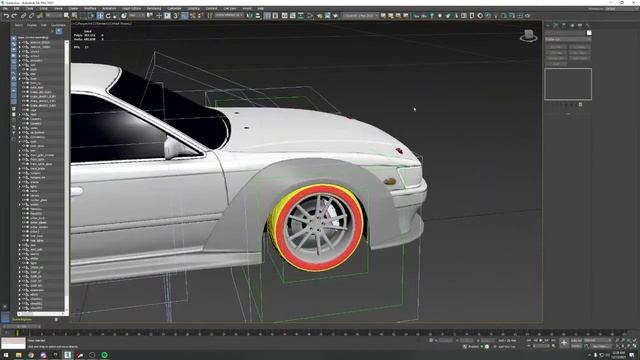The height and width of the screenshot is (360, 640).
Task: Open the Curve Editor icon
Action: [x=293, y=16]
